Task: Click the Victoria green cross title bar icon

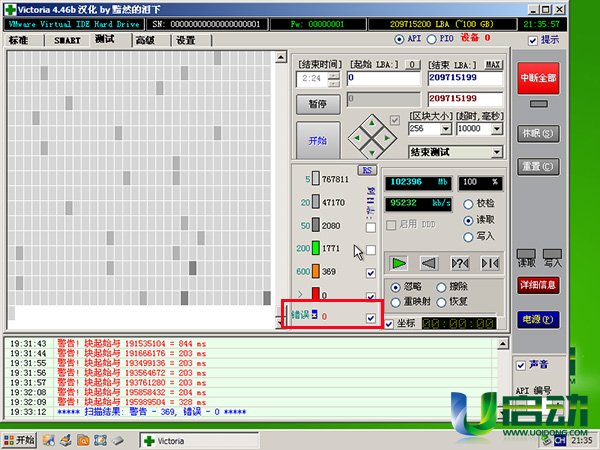Action: click(x=10, y=9)
